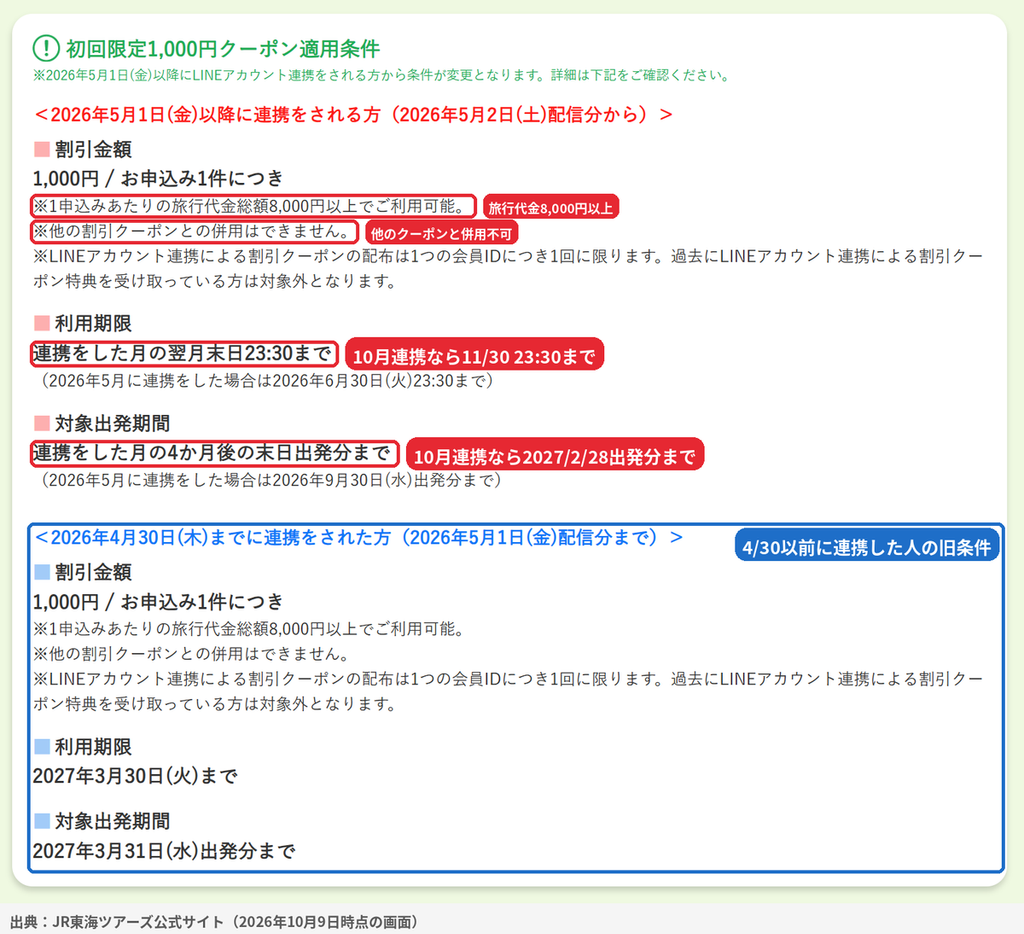Click first 1,000円 / お申込み1件につき line
This screenshot has height=934, width=1024.
tap(158, 178)
